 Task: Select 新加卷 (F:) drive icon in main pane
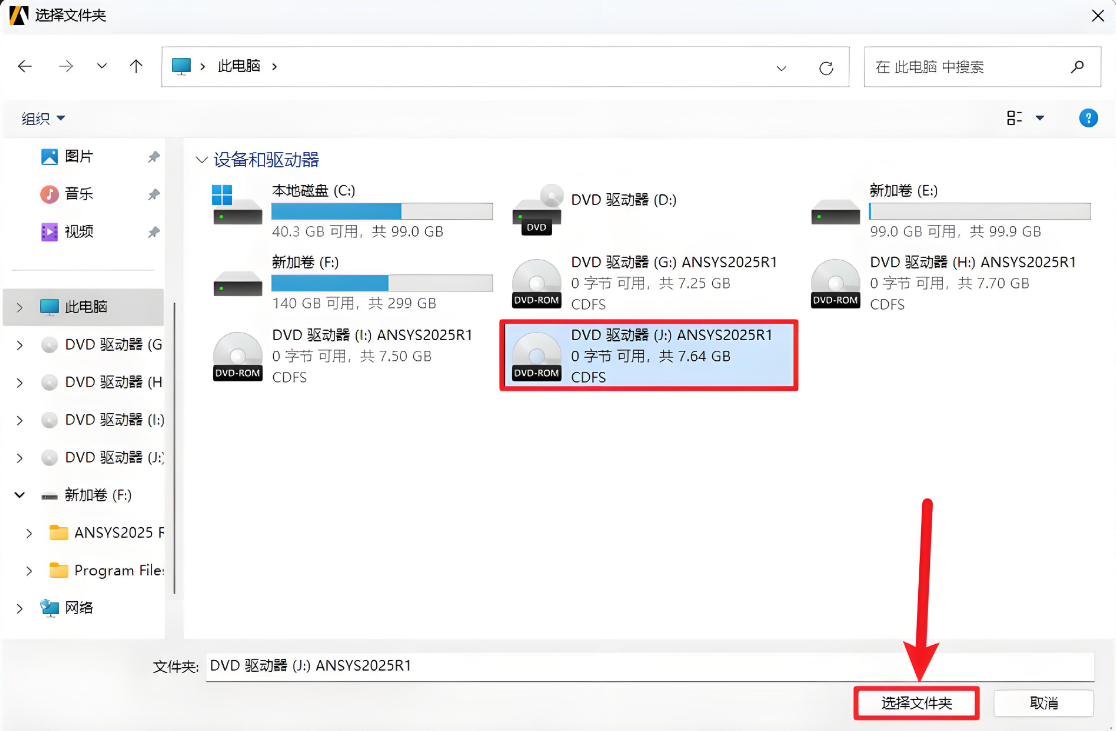[238, 283]
